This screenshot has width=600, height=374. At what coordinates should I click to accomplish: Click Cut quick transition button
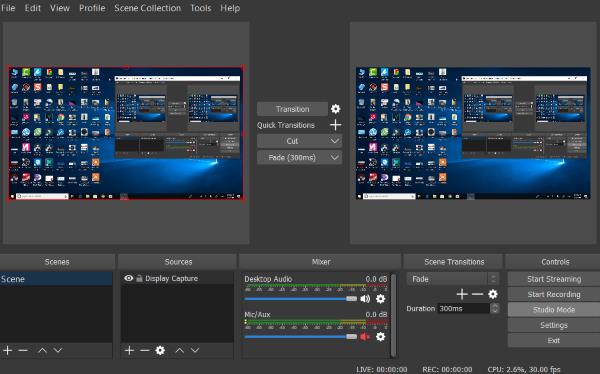click(292, 141)
